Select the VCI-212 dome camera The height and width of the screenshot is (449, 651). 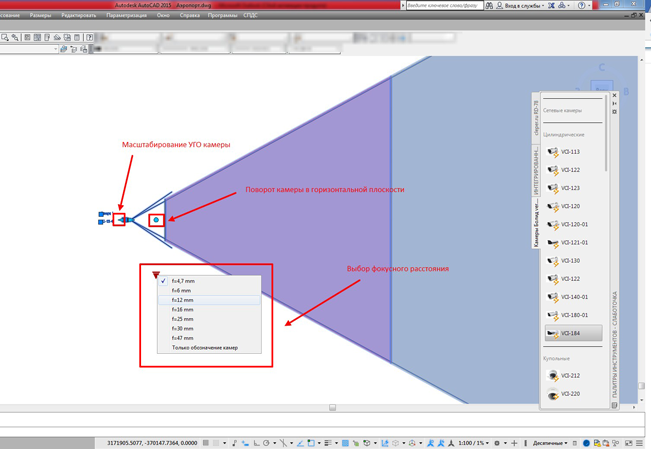[x=570, y=376]
